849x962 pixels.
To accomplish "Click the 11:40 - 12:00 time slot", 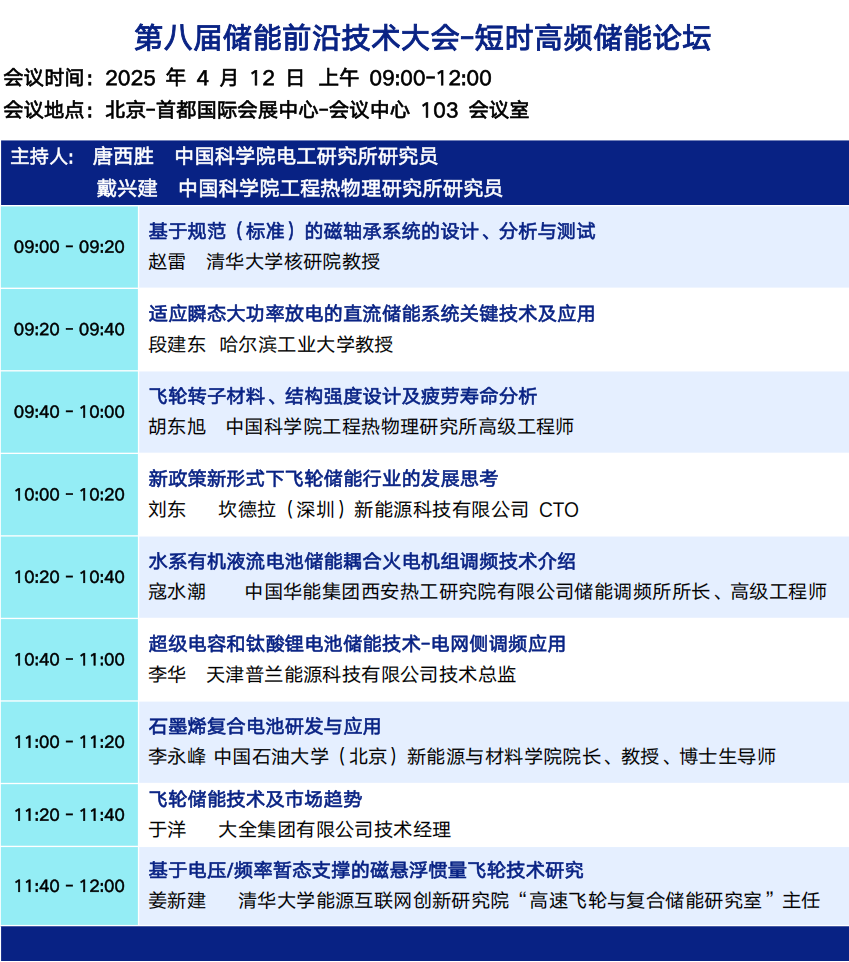I will [x=69, y=886].
